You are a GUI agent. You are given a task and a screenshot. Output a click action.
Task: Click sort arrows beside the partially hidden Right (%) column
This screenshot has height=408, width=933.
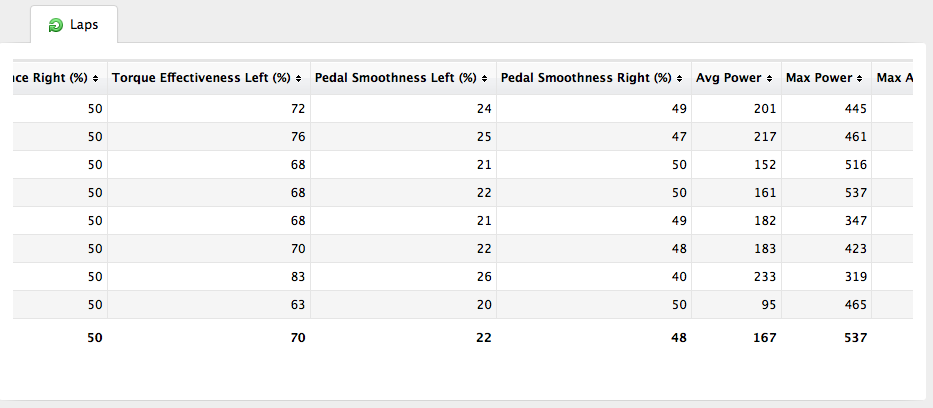point(96,78)
